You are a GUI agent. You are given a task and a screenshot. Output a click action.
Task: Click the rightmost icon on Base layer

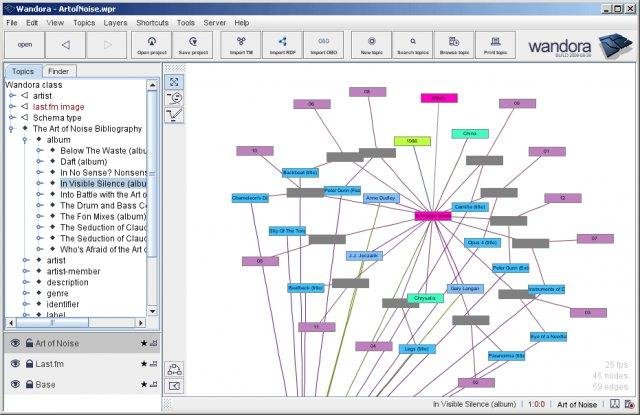153,384
